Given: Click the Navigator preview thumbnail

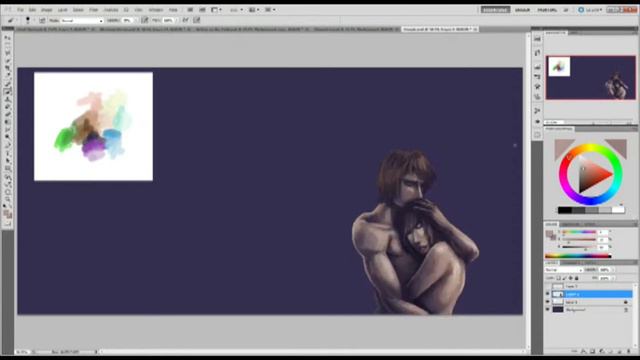Looking at the screenshot, I should (591, 78).
